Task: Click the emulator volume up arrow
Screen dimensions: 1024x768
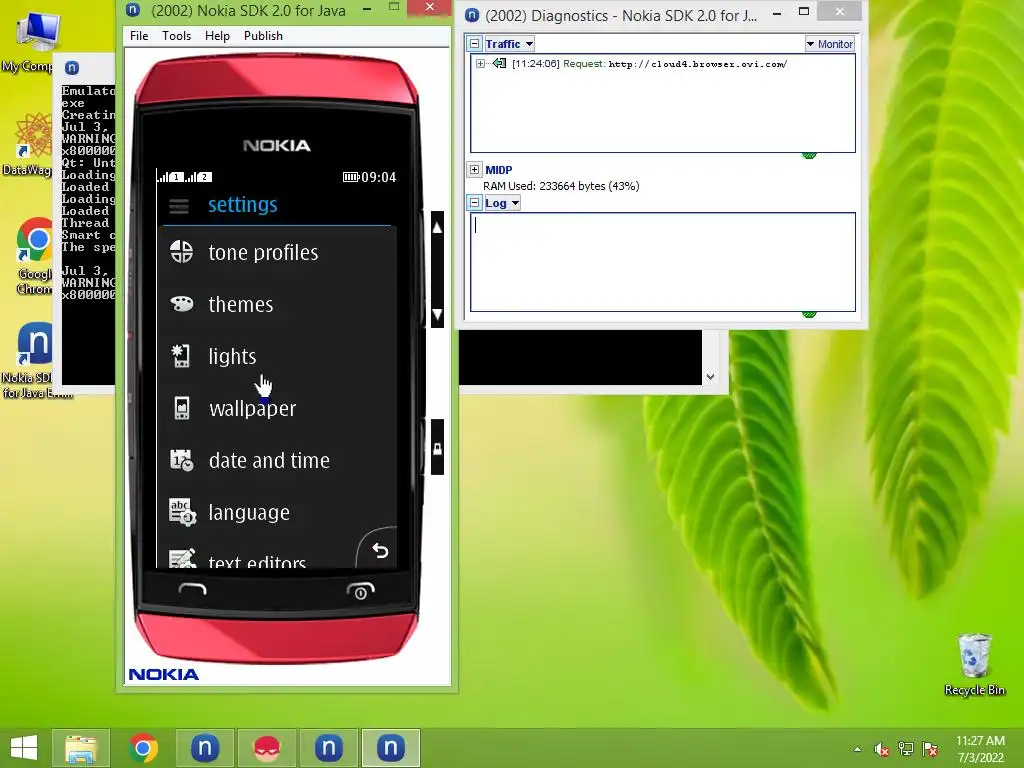Action: pyautogui.click(x=438, y=228)
